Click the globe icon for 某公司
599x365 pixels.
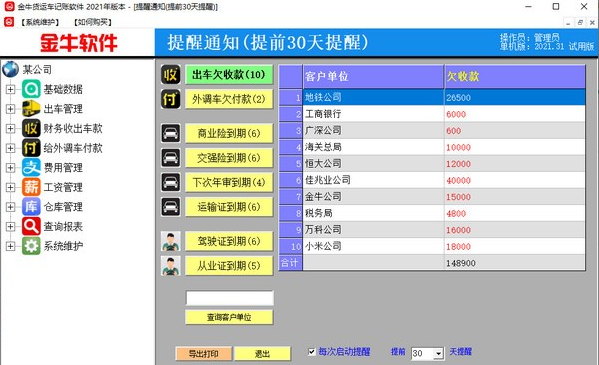pyautogui.click(x=10, y=69)
